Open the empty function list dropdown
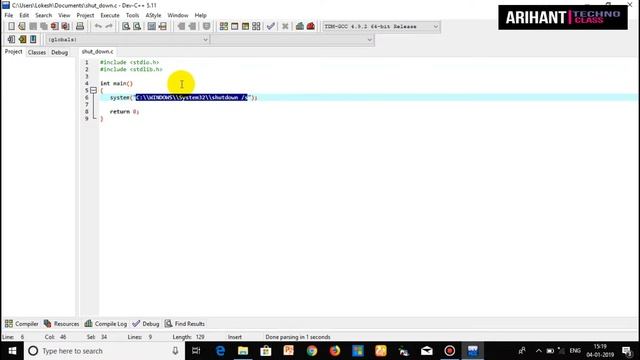Screen dimensions: 640x360 pos(369,40)
